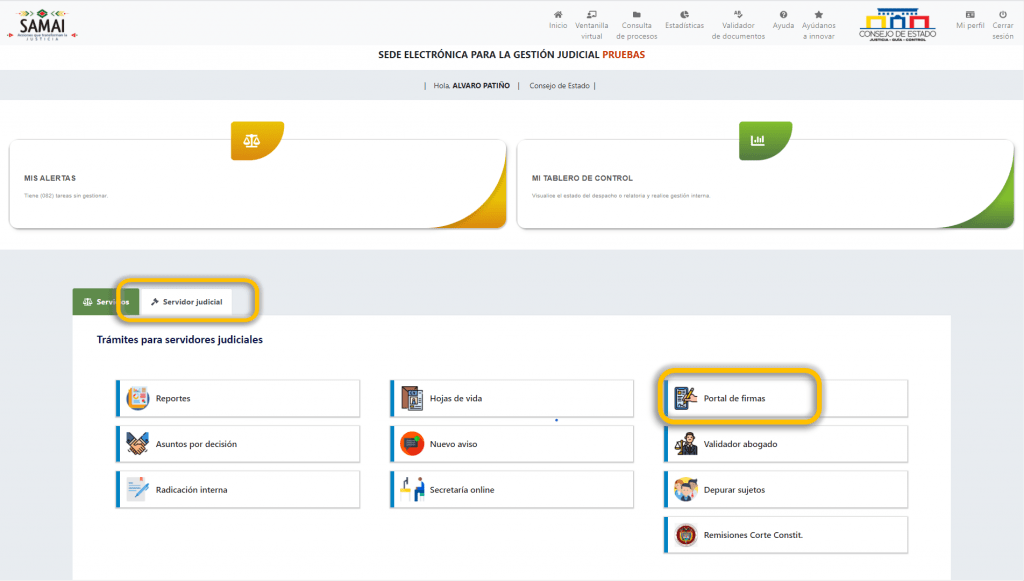Open Consulta de procesos folder icon
Screen dimensions: 1024x581
pyautogui.click(x=637, y=15)
